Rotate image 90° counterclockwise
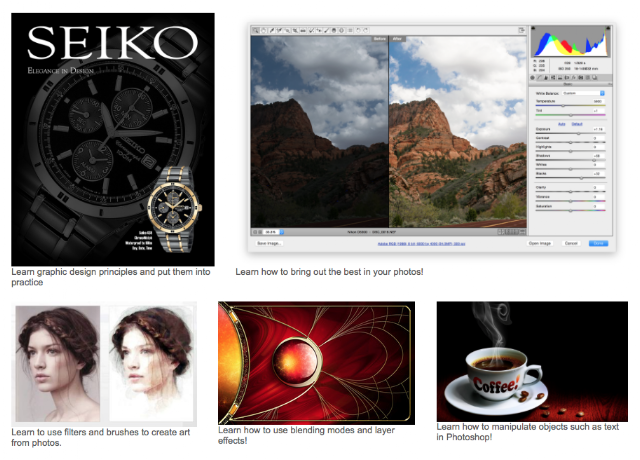Screen dimensions: 640x460 [358, 31]
